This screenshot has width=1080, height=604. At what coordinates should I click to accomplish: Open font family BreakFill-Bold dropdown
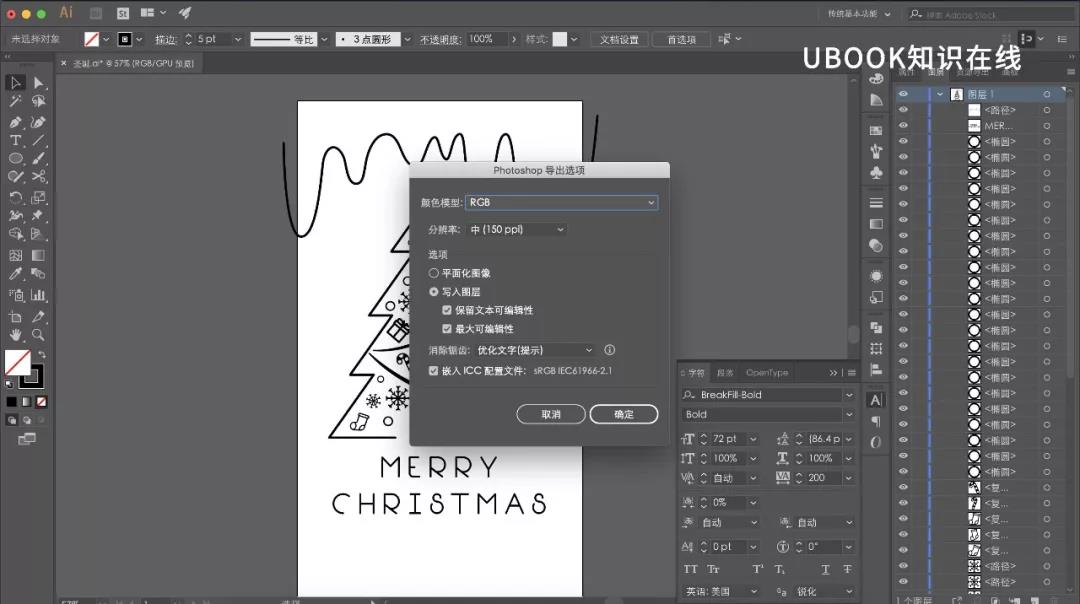(x=849, y=395)
